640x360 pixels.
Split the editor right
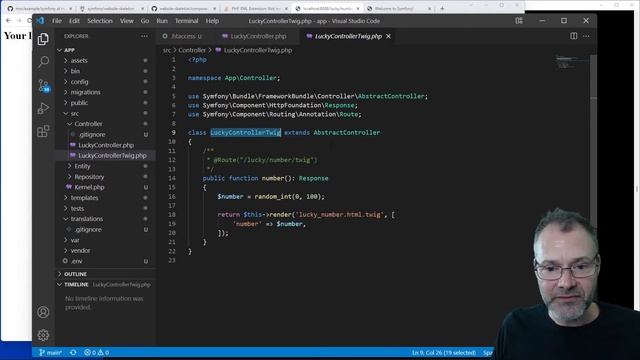tap(573, 36)
